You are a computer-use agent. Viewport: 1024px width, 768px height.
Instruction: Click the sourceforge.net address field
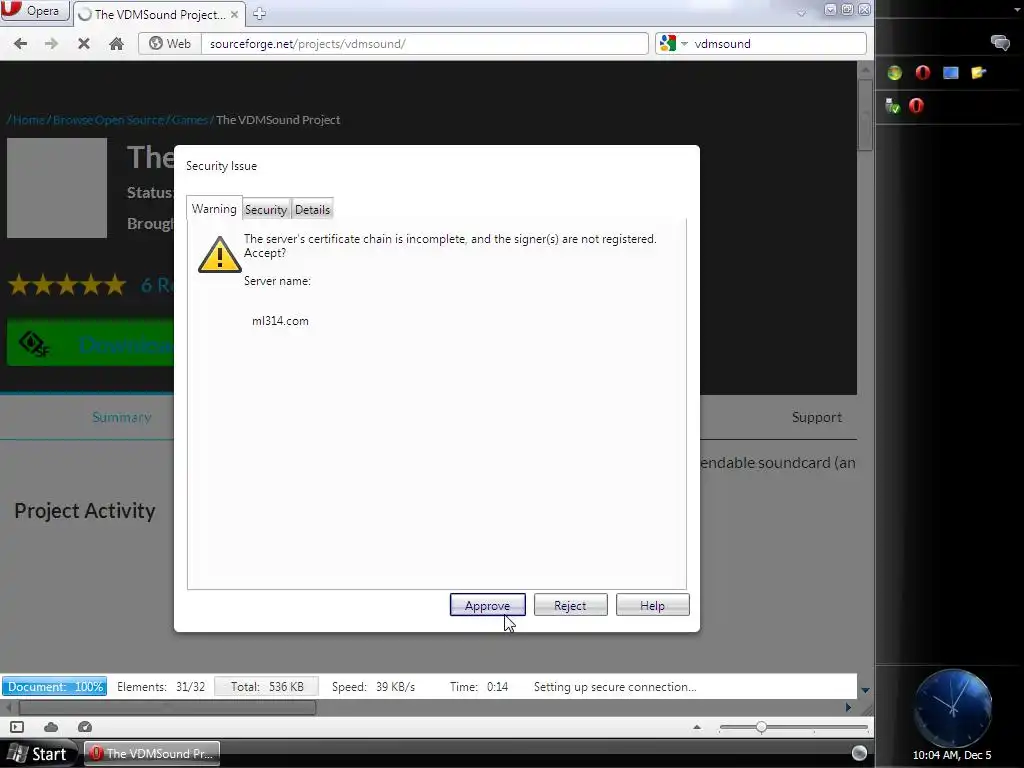coord(424,44)
